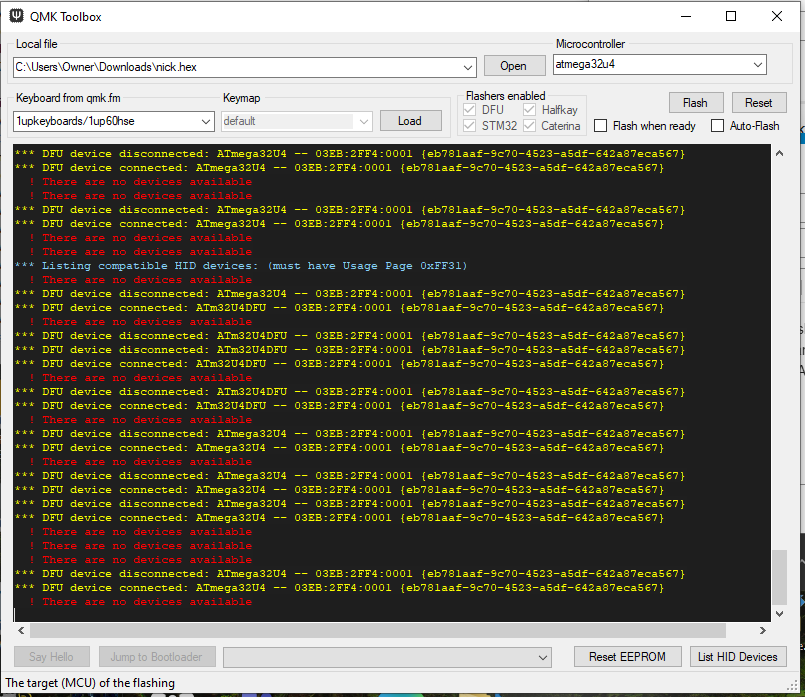Click the last 'There are no devices available' line
805x697 pixels.
pos(141,602)
